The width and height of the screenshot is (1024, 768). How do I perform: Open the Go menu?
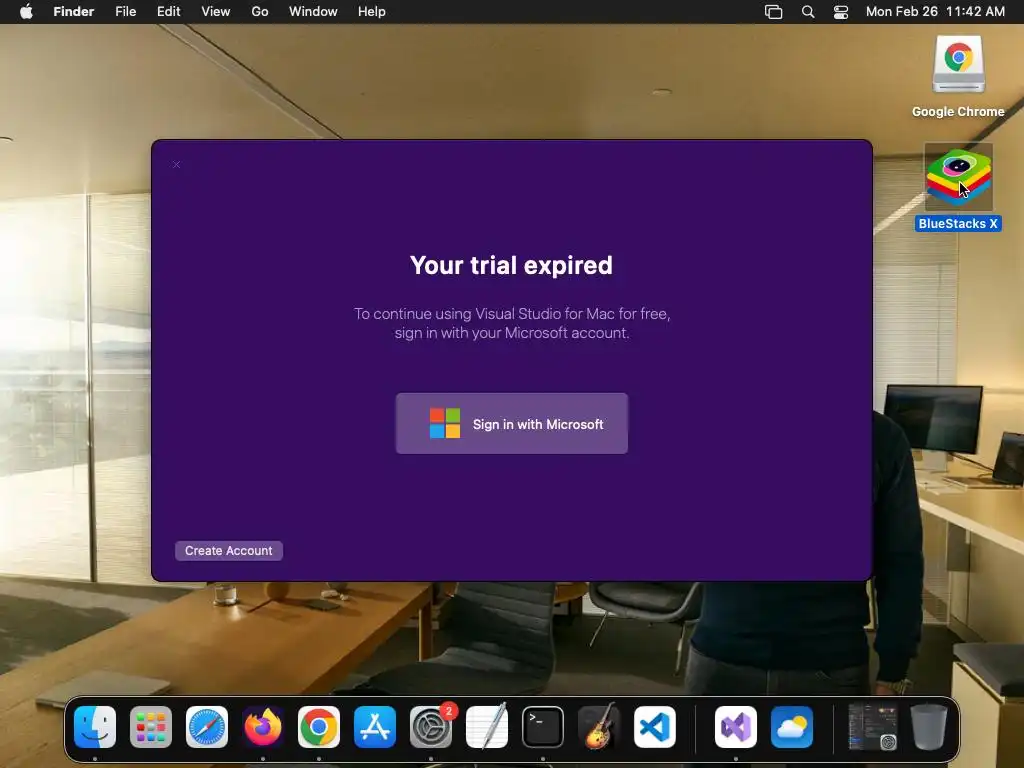[x=260, y=12]
